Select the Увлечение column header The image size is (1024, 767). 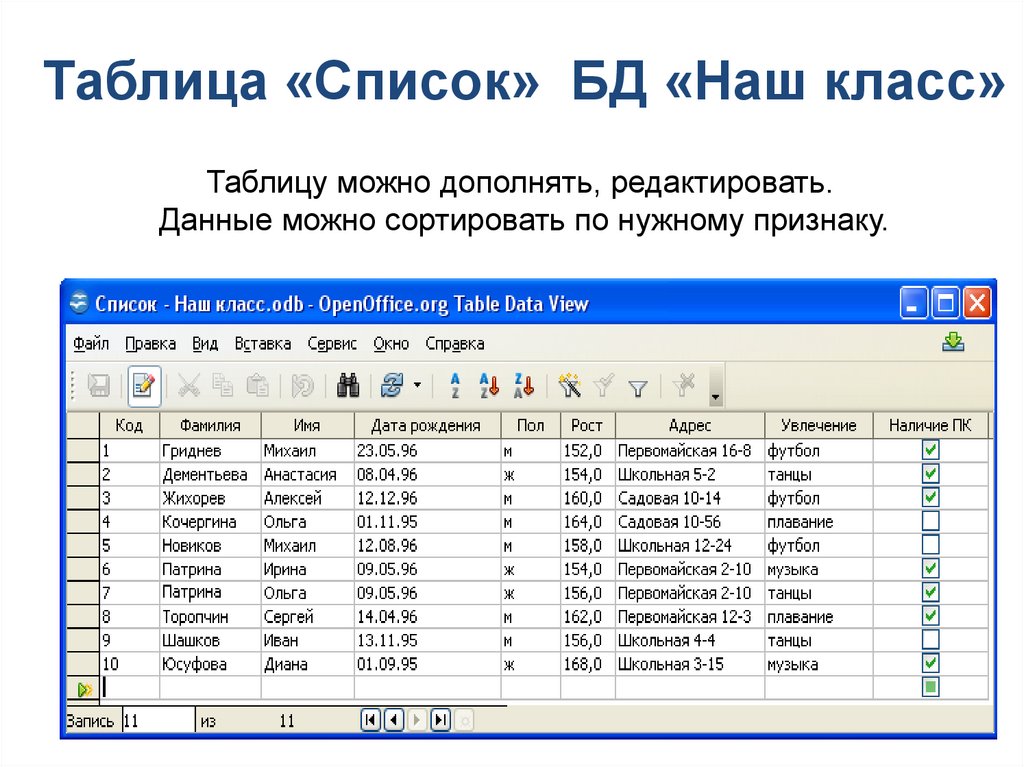[x=819, y=425]
